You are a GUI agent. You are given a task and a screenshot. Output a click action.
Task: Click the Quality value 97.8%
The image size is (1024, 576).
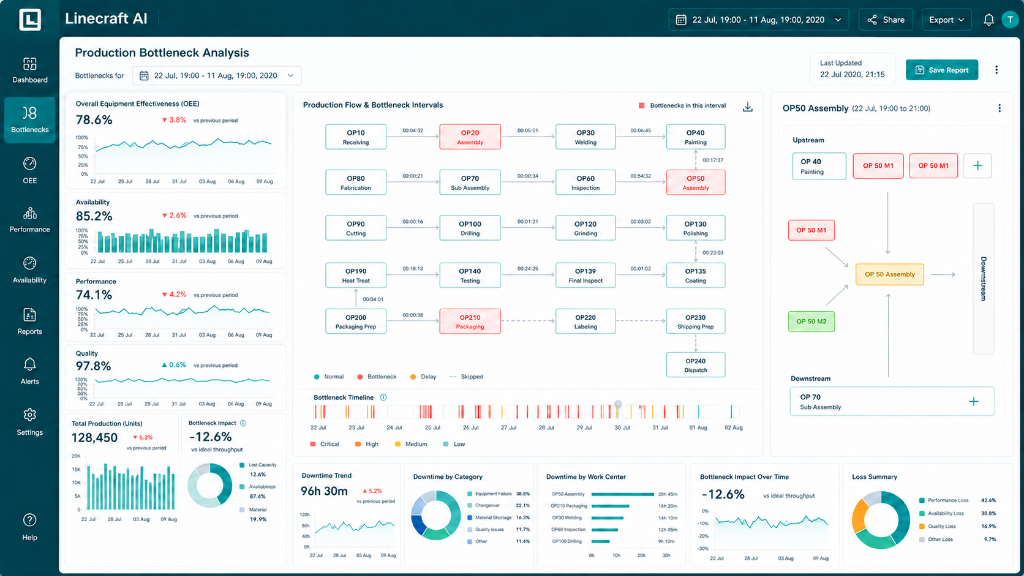point(93,366)
